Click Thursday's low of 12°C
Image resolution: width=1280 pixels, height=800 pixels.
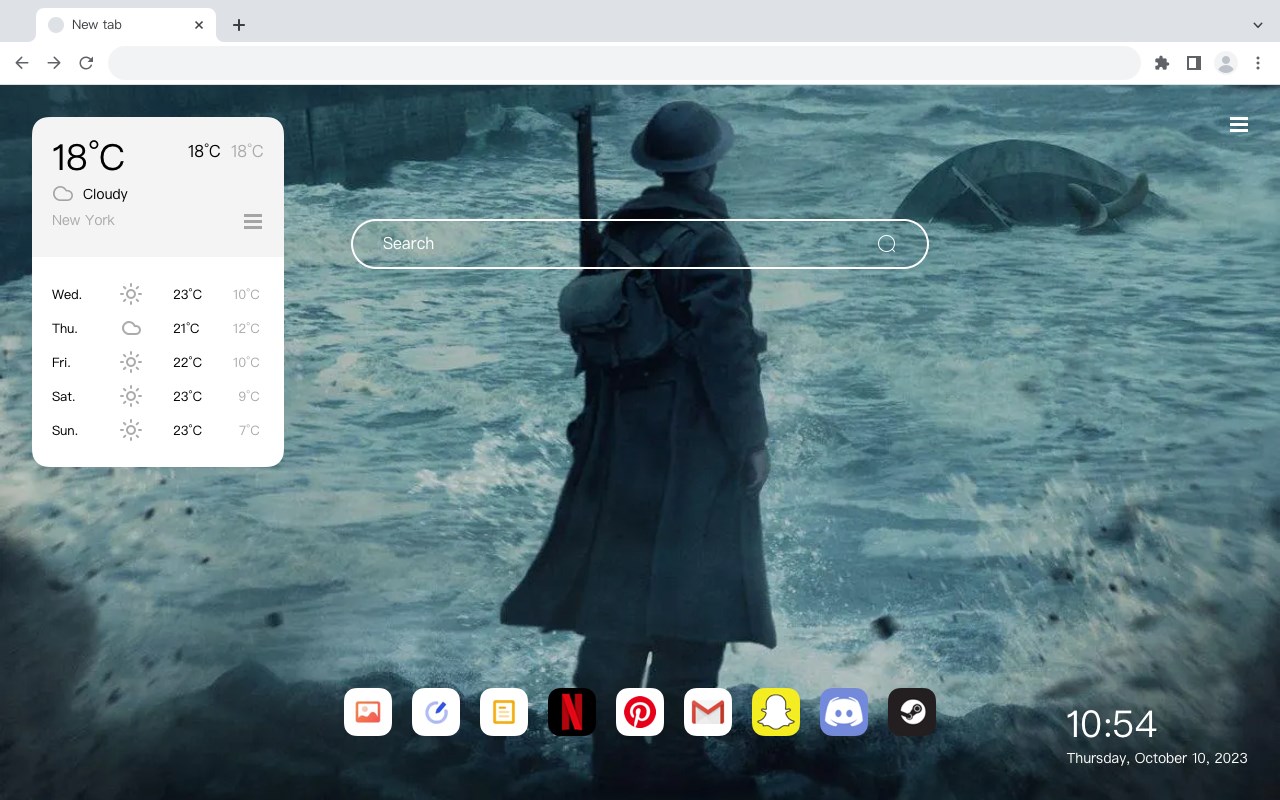tap(246, 328)
